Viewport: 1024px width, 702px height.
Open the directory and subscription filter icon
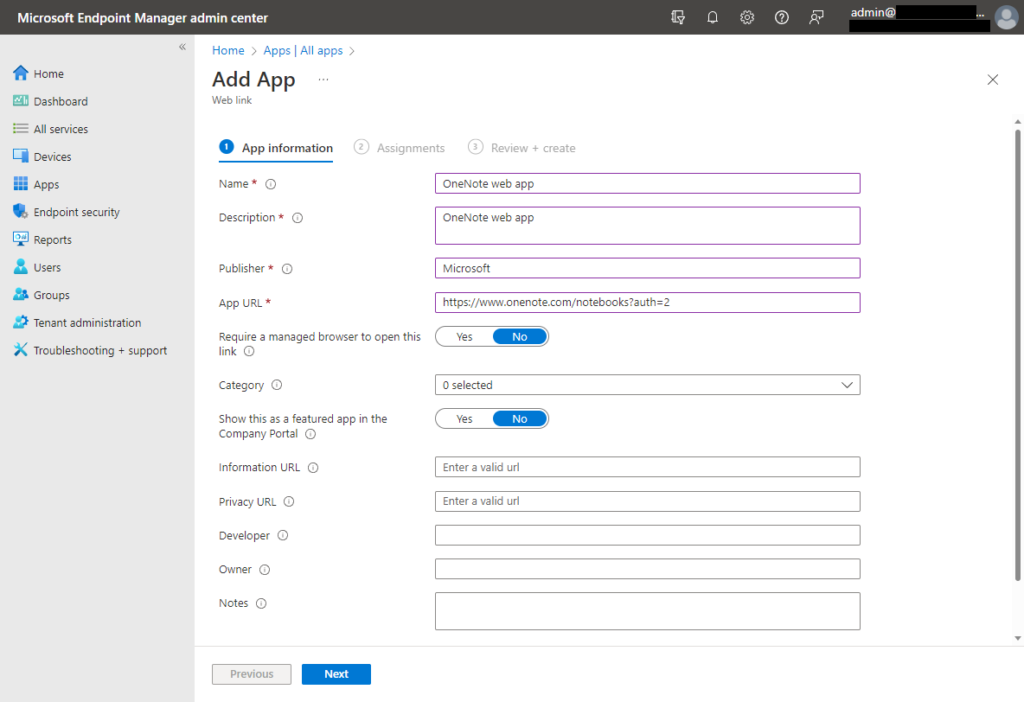(678, 18)
